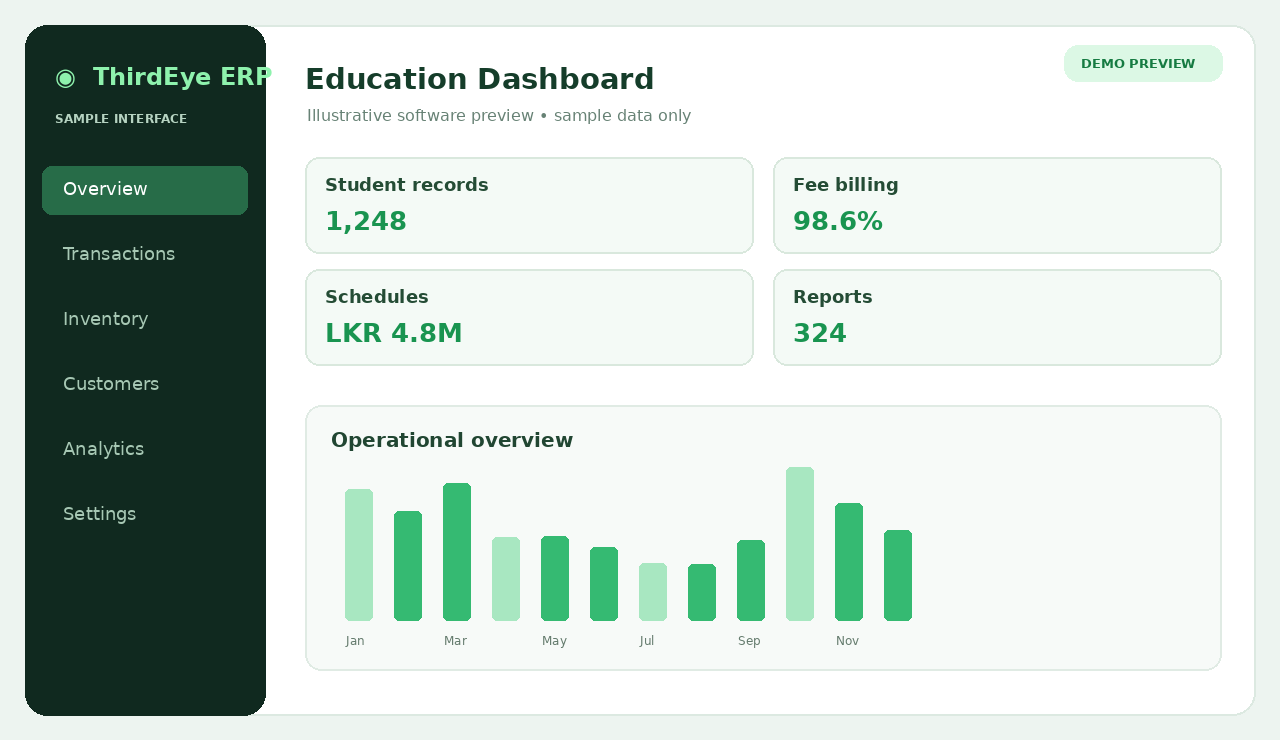1280x740 pixels.
Task: Click the Education Dashboard heading
Action: pyautogui.click(x=479, y=79)
